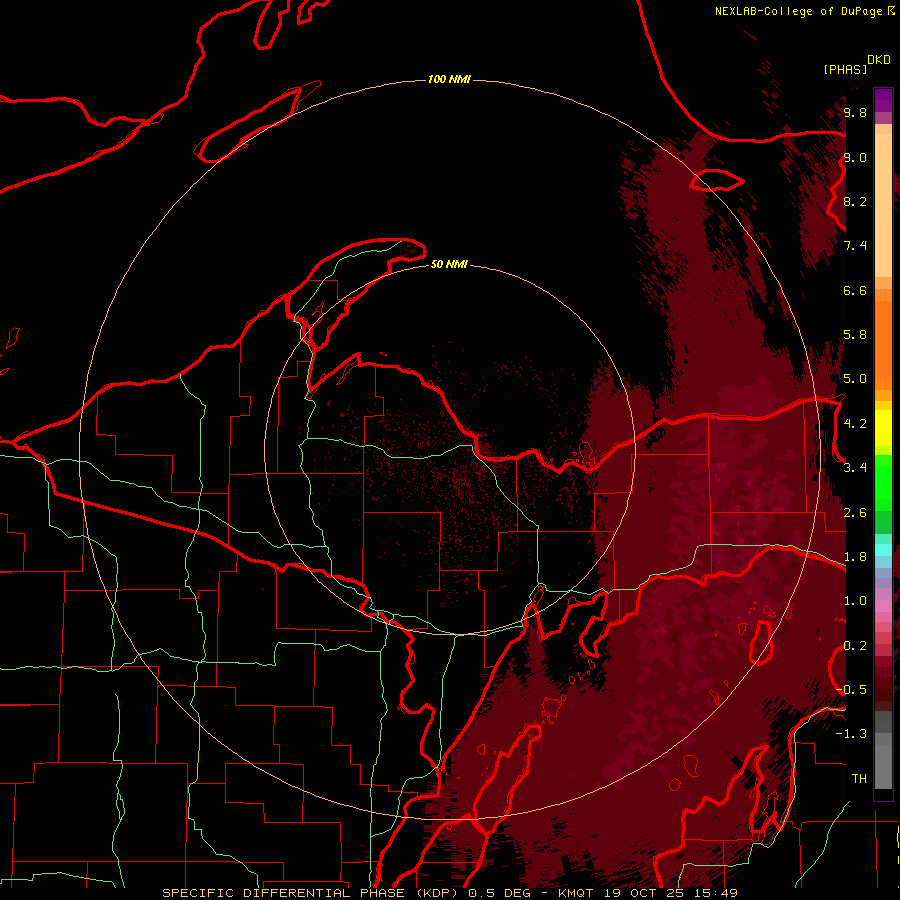900x900 pixels.
Task: Click the 100 NMI range ring label
Action: click(449, 79)
